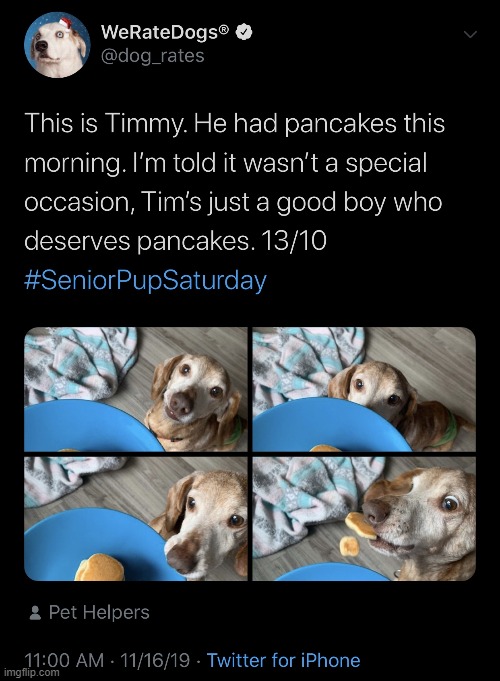Click the 11:00 AM tweet timestamp
Screen dimensions: 500x681
(x=64, y=660)
